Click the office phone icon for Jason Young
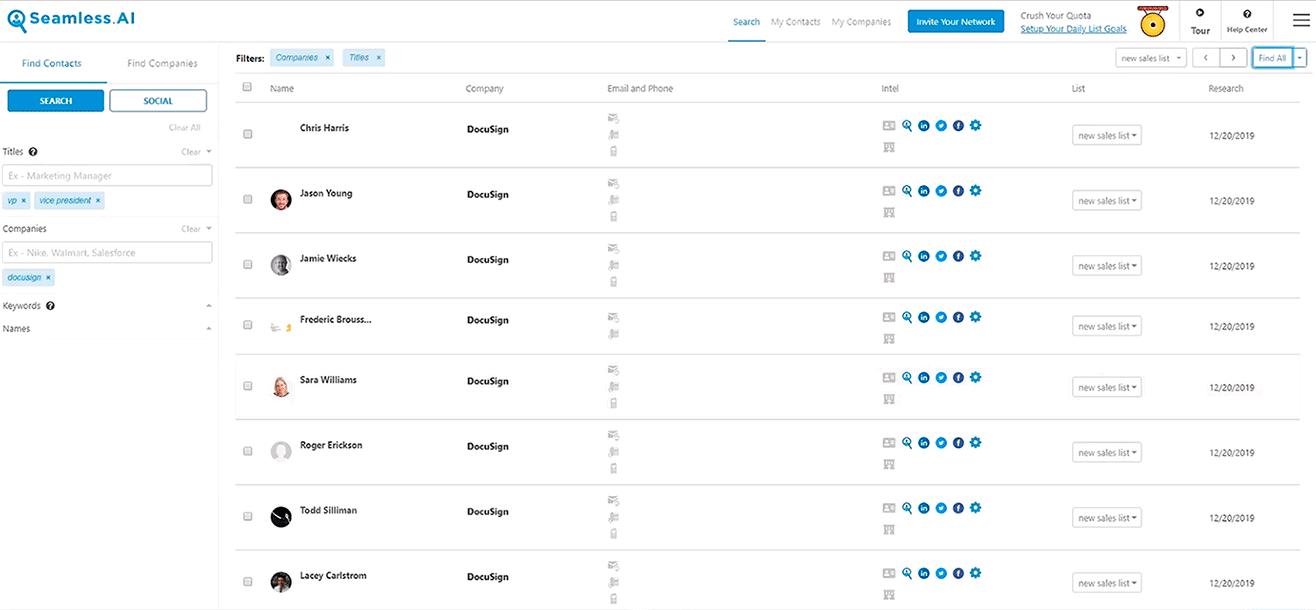Screen dimensions: 1316x610 click(613, 200)
